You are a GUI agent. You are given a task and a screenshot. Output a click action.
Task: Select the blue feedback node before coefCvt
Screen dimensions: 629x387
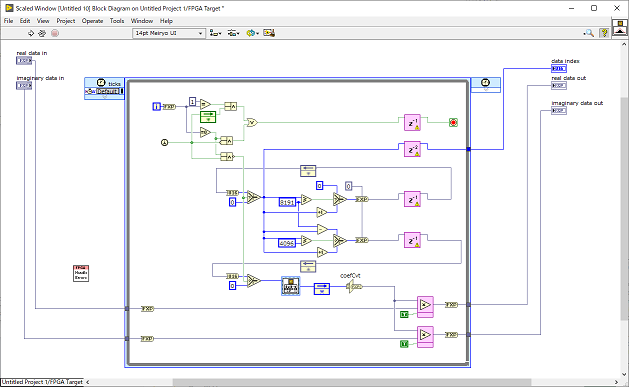[x=322, y=289]
